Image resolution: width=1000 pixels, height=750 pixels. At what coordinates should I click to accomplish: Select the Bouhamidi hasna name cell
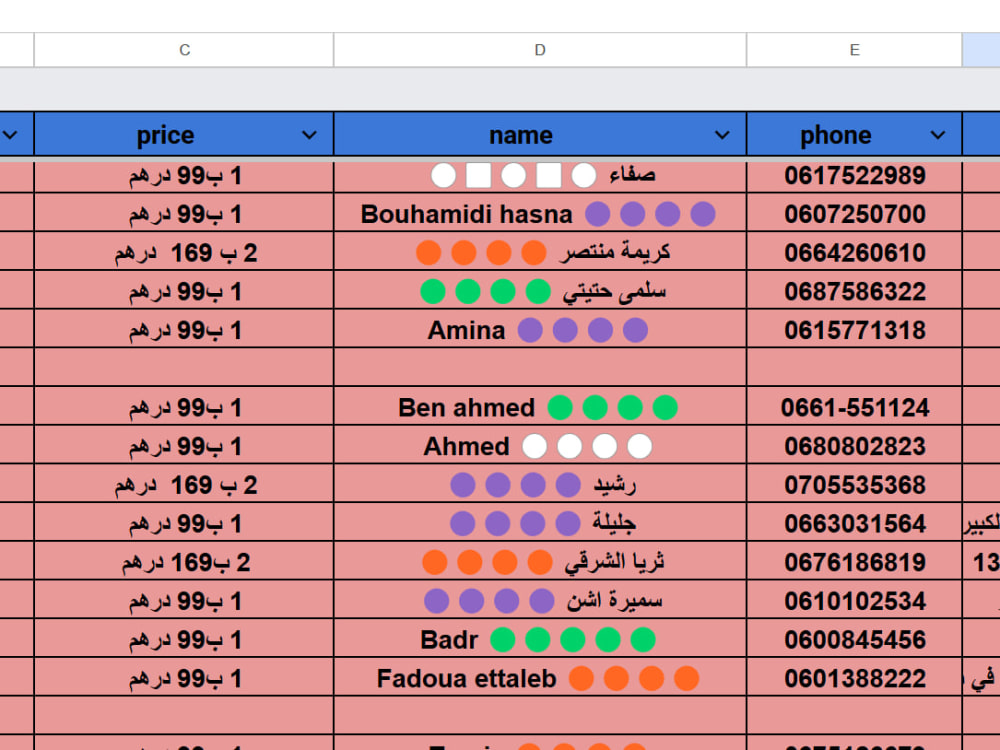[540, 214]
